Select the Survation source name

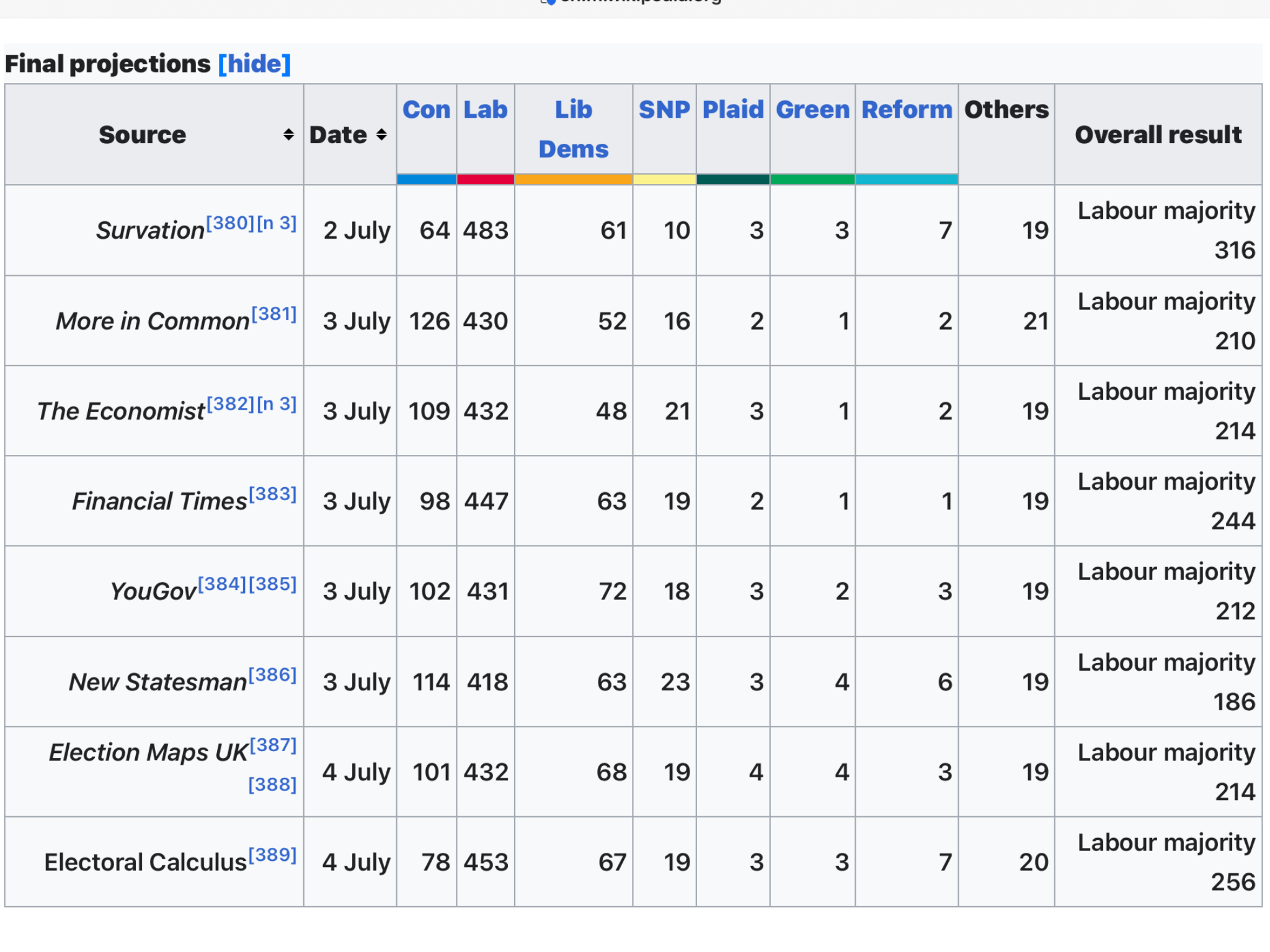click(150, 231)
